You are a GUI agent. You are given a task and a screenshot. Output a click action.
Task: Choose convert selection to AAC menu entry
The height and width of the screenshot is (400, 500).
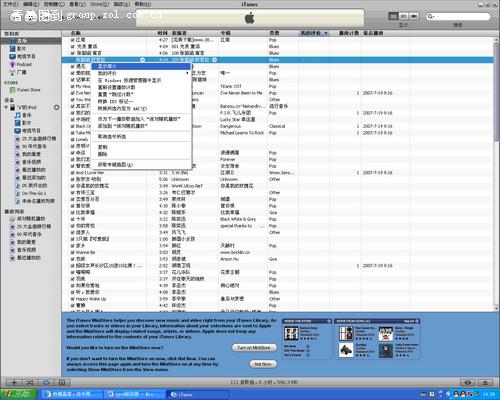(141, 109)
